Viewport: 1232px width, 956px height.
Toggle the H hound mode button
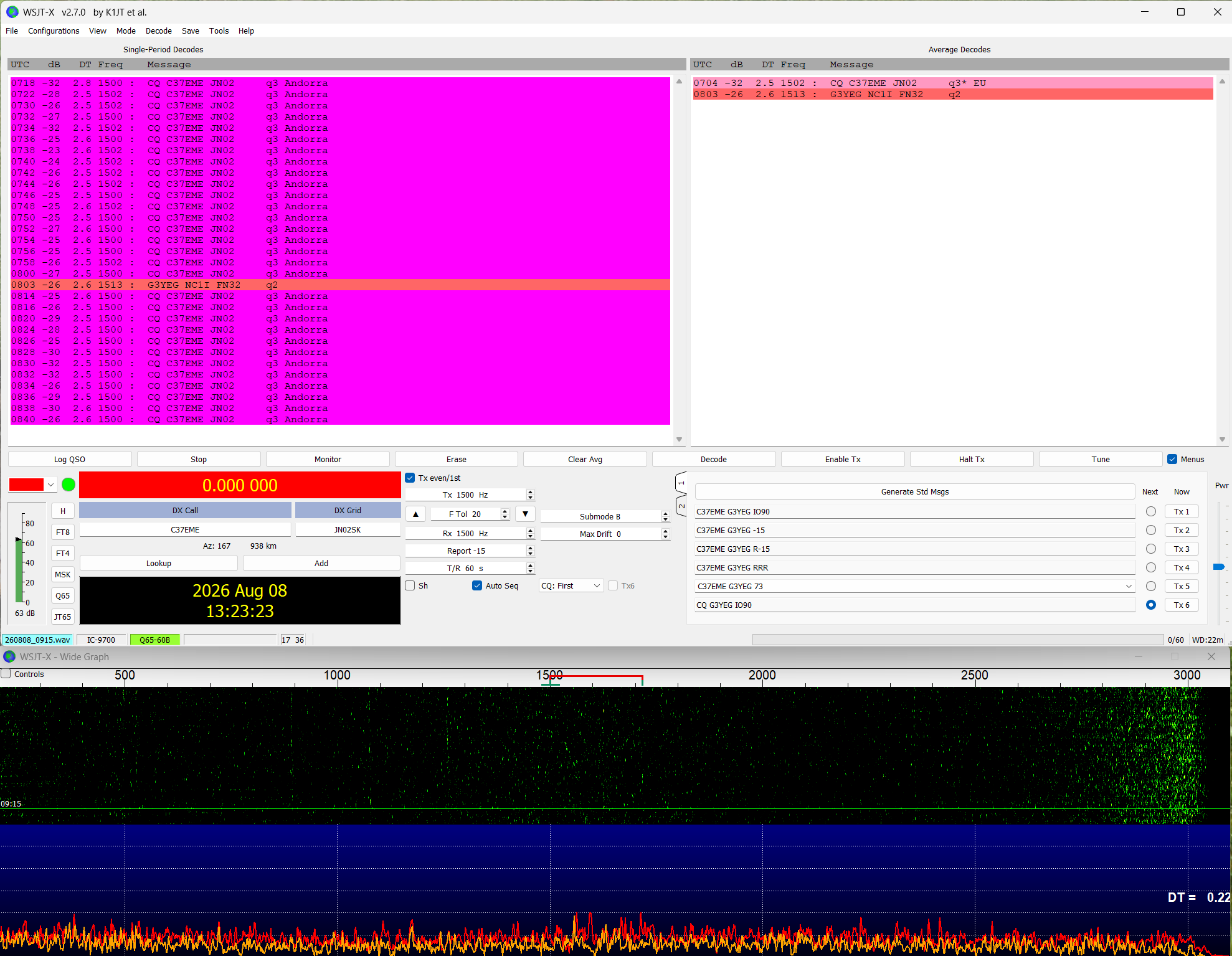click(x=62, y=511)
